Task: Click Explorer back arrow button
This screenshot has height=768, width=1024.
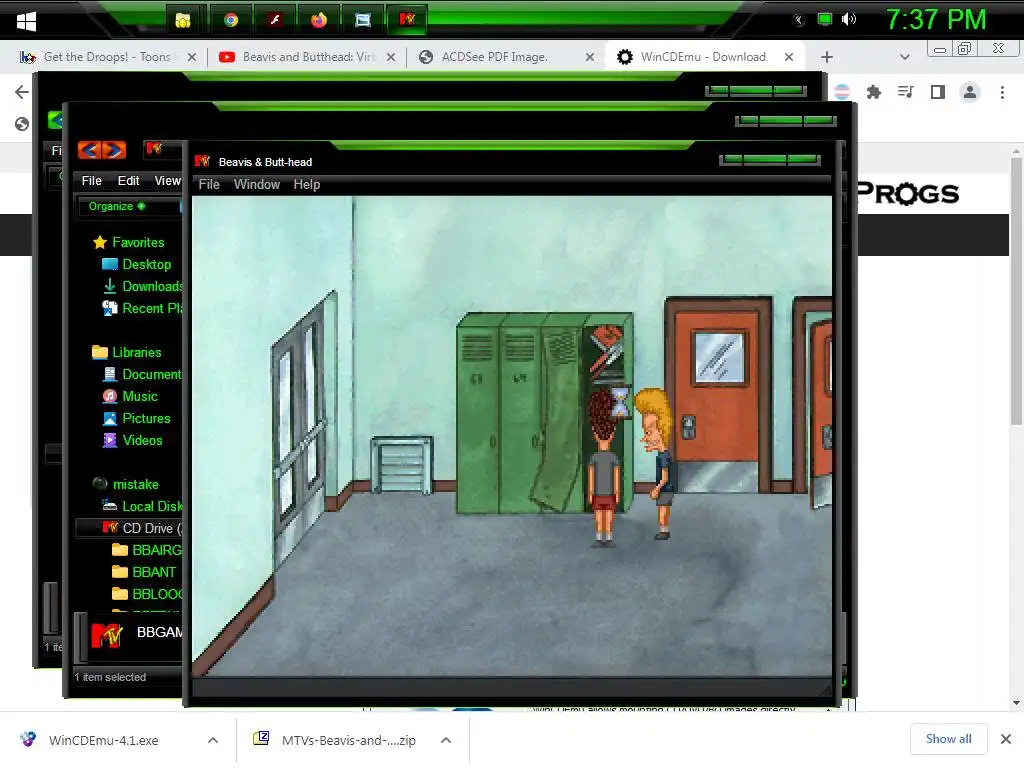Action: point(89,150)
